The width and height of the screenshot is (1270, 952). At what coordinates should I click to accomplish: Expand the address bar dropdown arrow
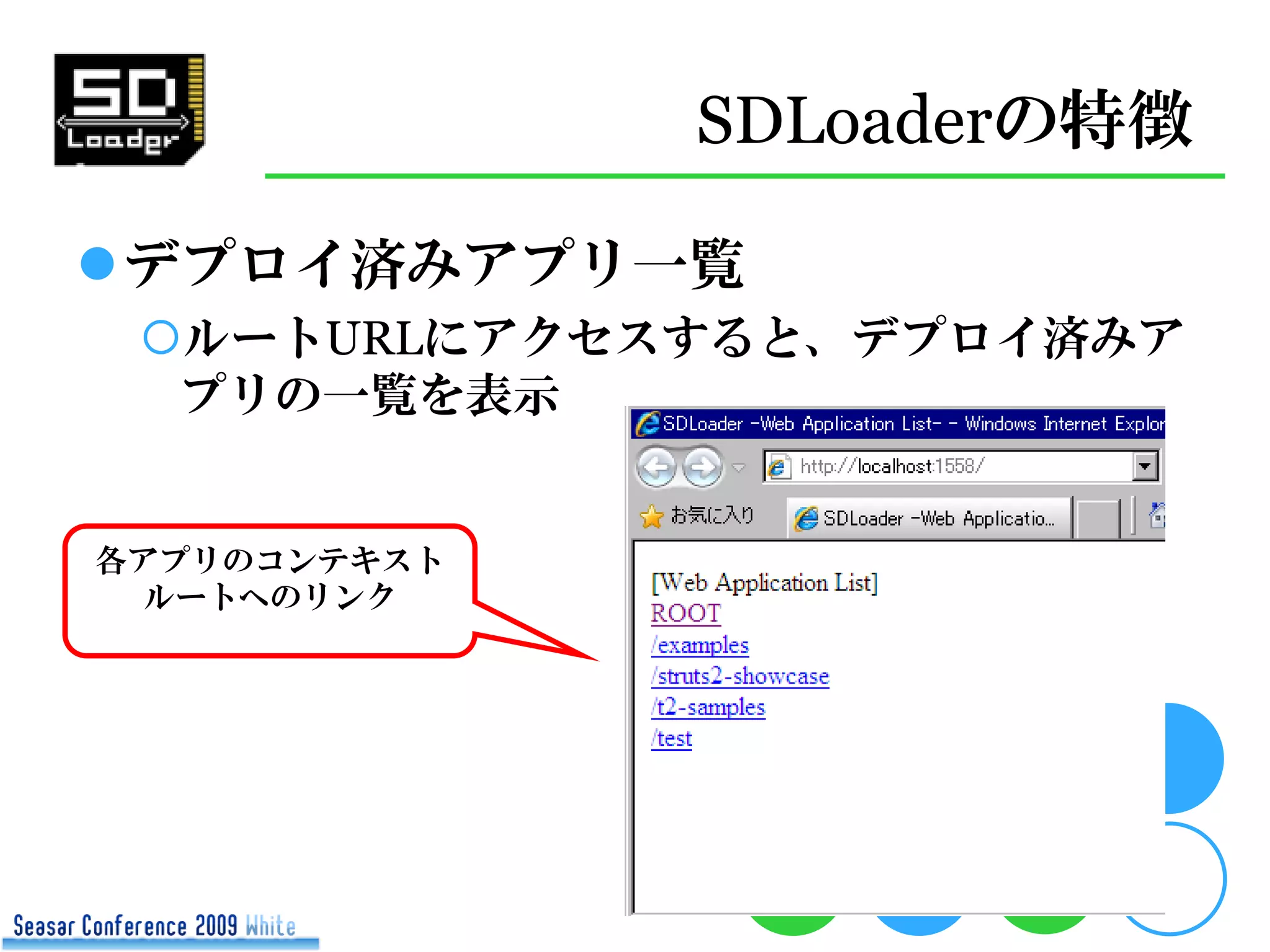coord(1145,466)
